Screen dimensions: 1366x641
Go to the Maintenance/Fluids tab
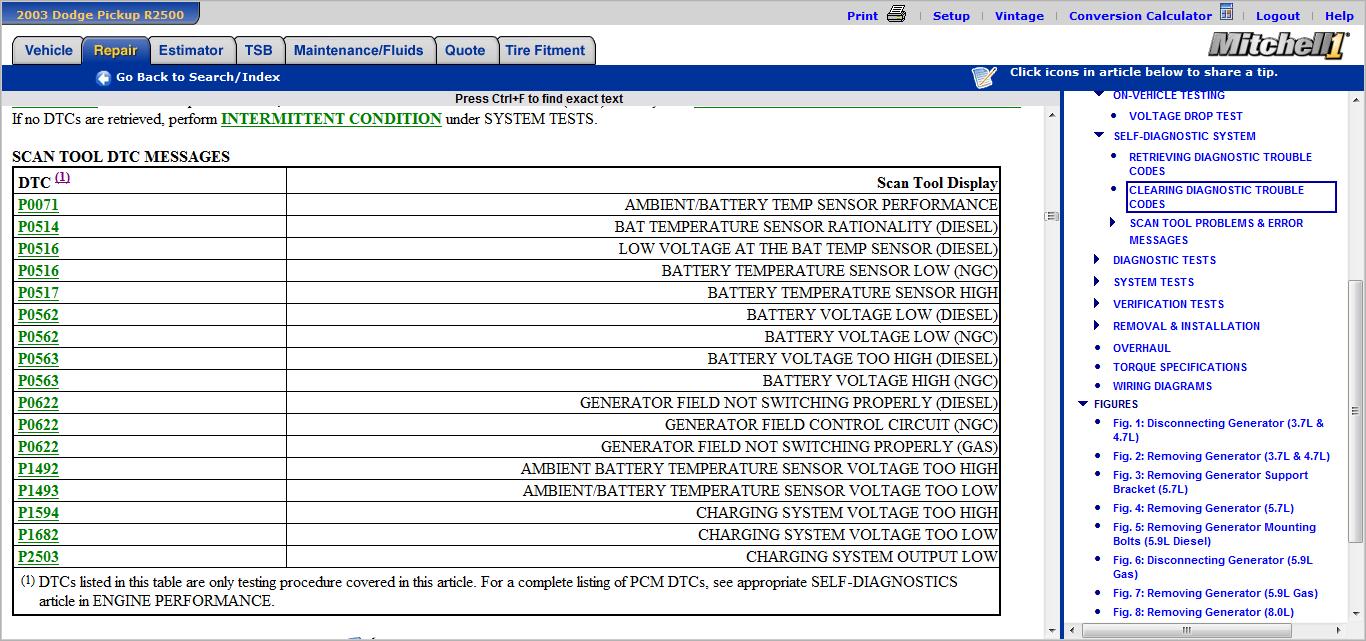pos(359,51)
